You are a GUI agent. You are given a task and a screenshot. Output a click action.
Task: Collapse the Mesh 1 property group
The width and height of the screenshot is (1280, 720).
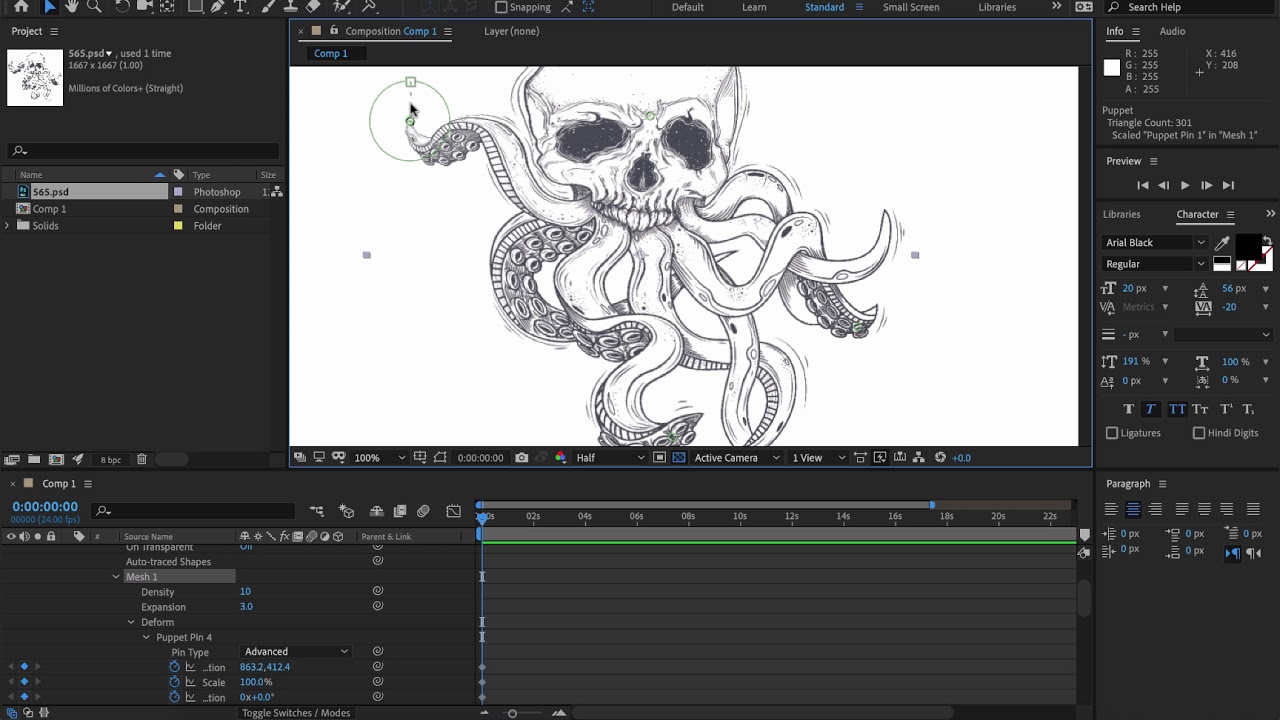click(x=116, y=577)
